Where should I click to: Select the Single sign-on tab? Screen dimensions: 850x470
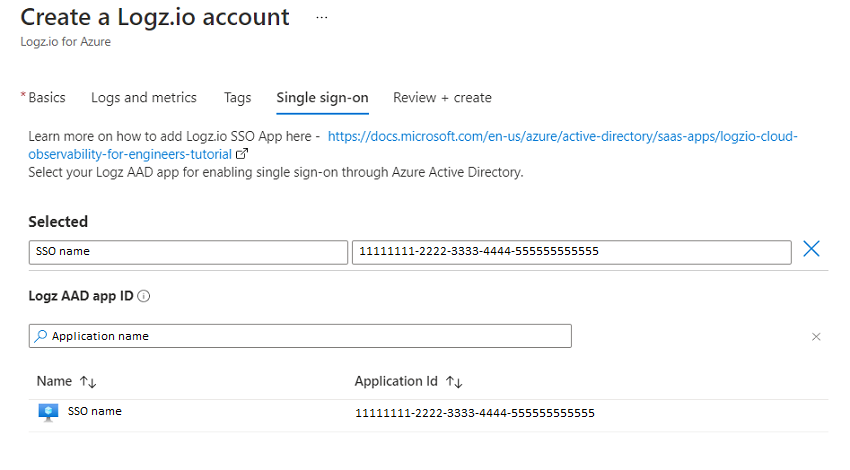click(322, 98)
